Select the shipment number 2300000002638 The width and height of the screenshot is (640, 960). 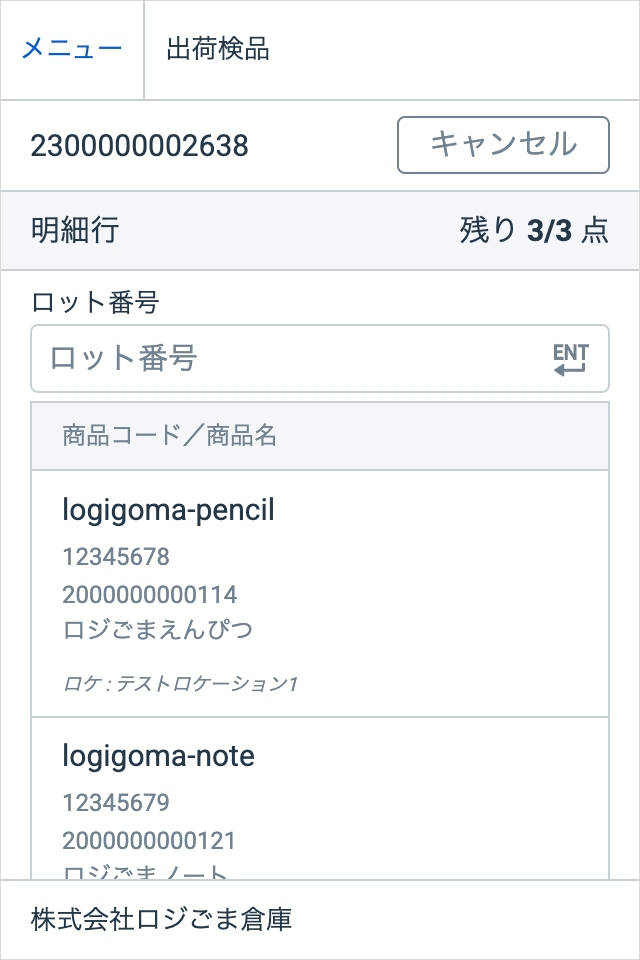[139, 146]
